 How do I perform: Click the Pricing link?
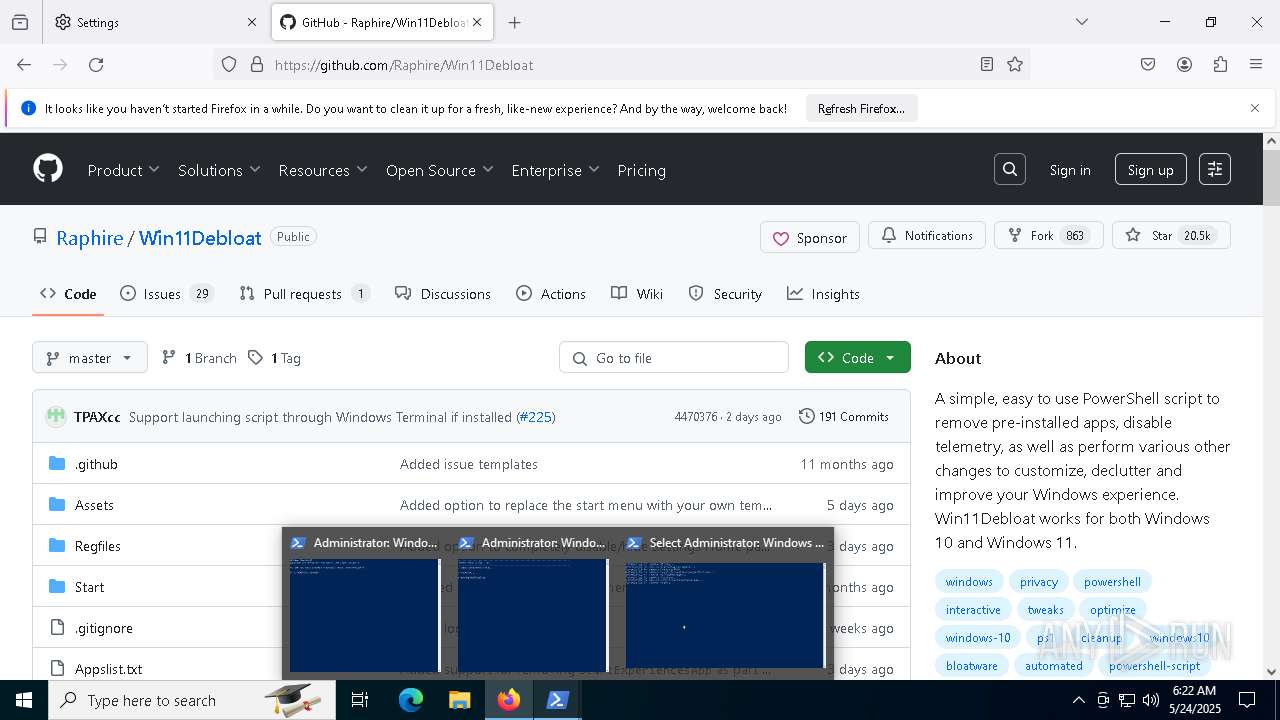pyautogui.click(x=642, y=170)
